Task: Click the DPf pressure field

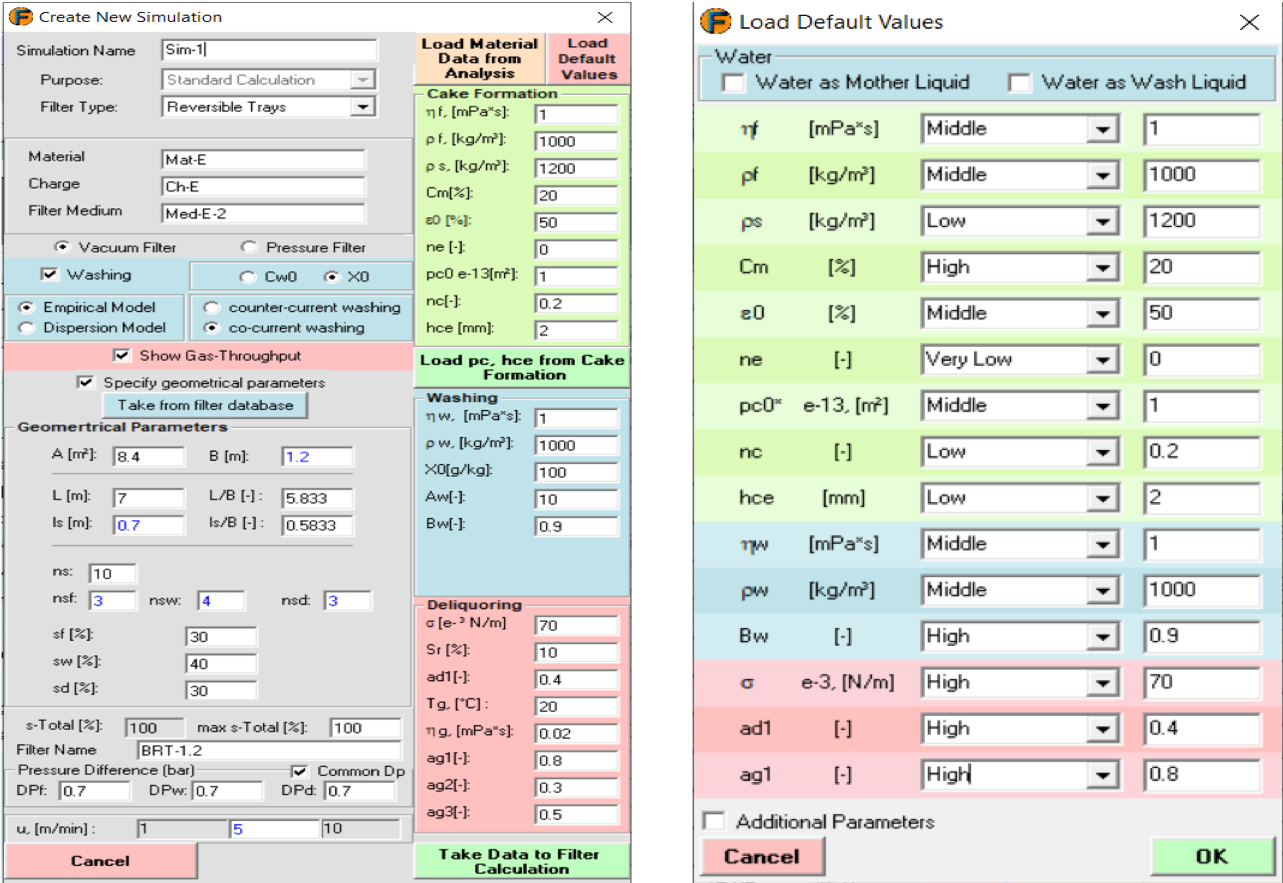Action: pos(94,792)
